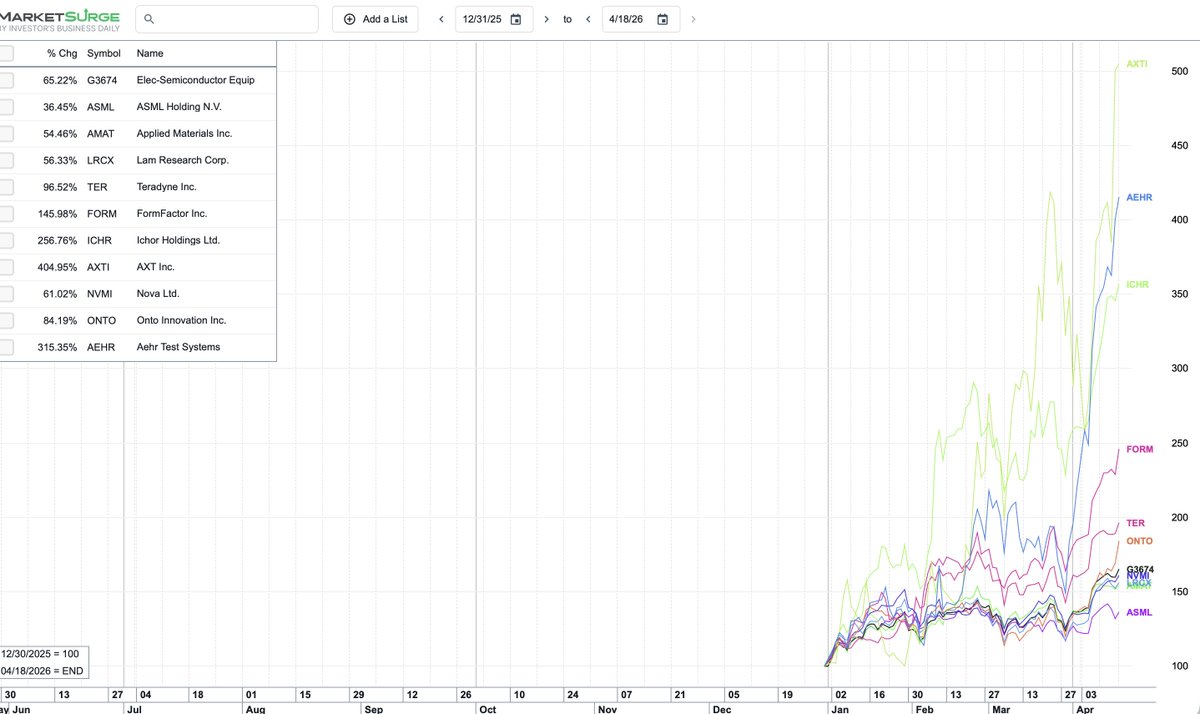
Task: Select Aehr Test Systems name
Action: point(178,347)
